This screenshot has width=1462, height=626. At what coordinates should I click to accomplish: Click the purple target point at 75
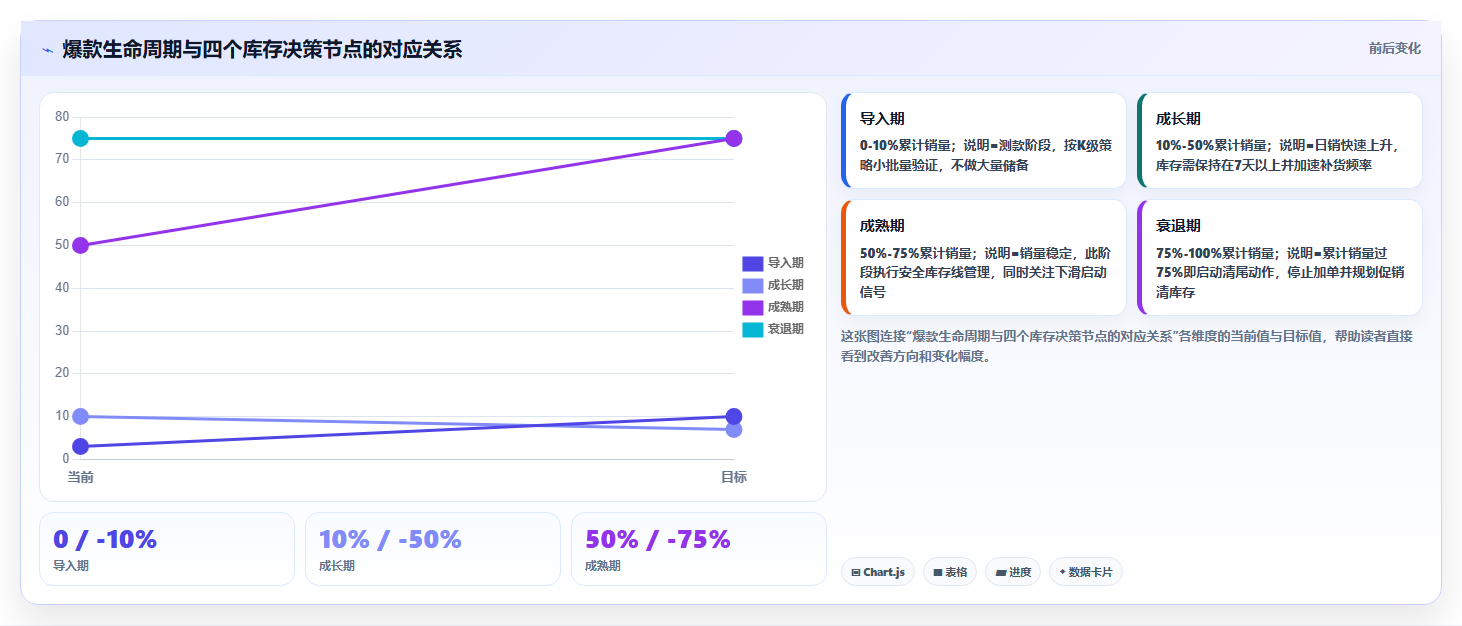coord(734,138)
